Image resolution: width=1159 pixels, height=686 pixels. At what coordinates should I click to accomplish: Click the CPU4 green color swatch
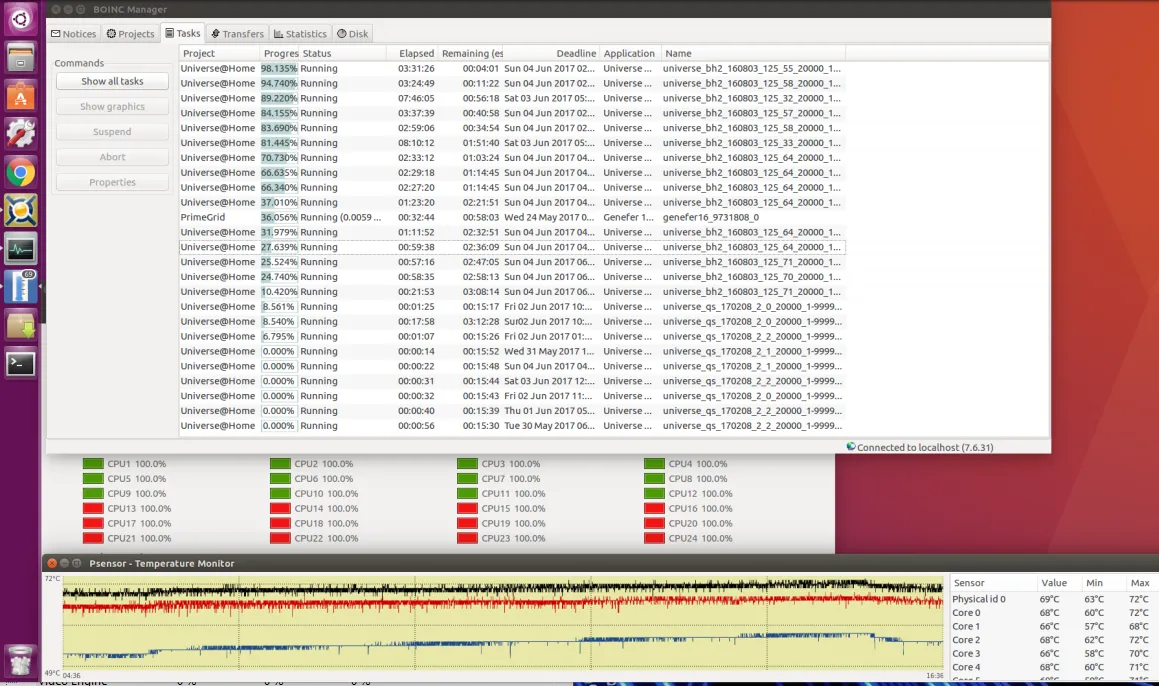[x=654, y=463]
